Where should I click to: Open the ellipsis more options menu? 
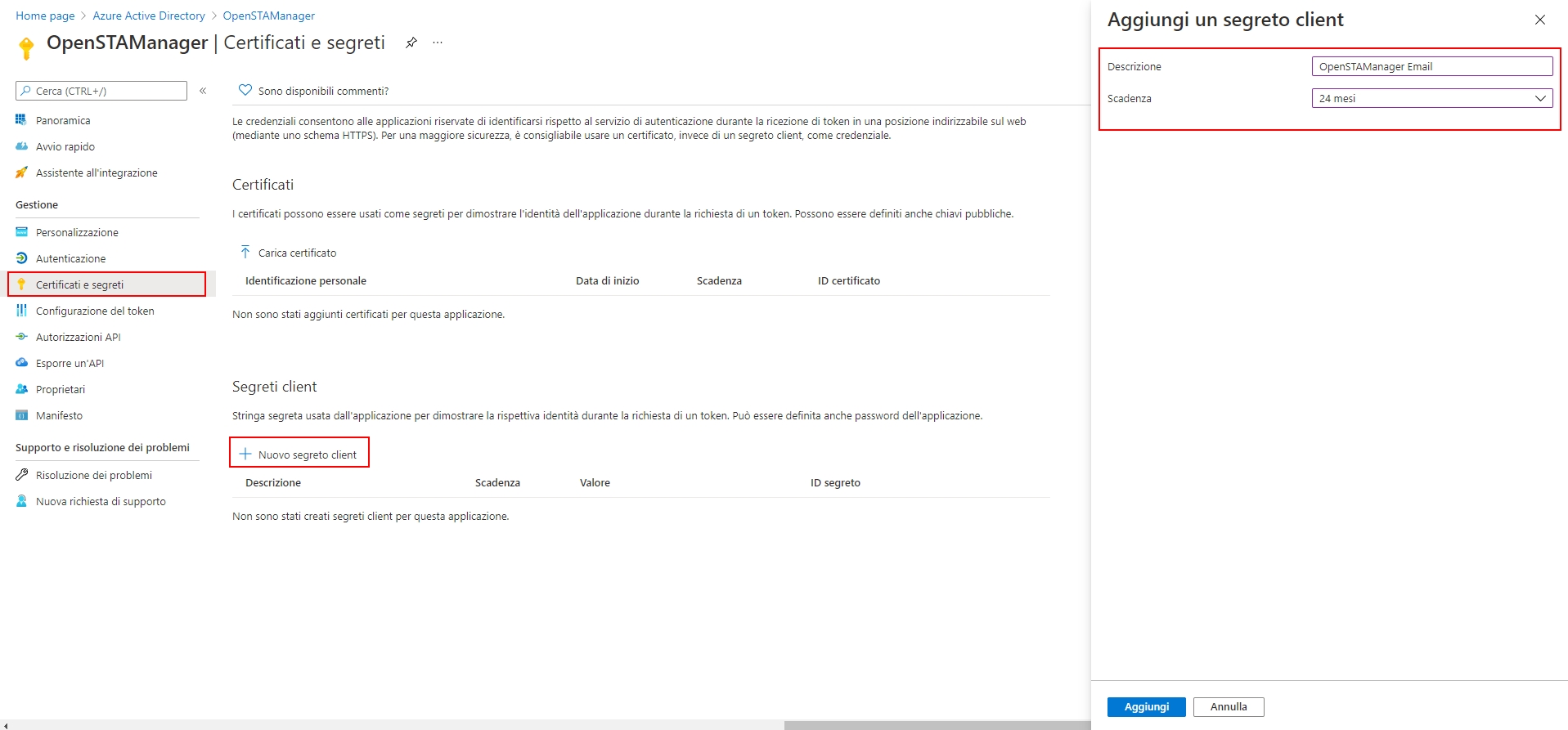(438, 43)
